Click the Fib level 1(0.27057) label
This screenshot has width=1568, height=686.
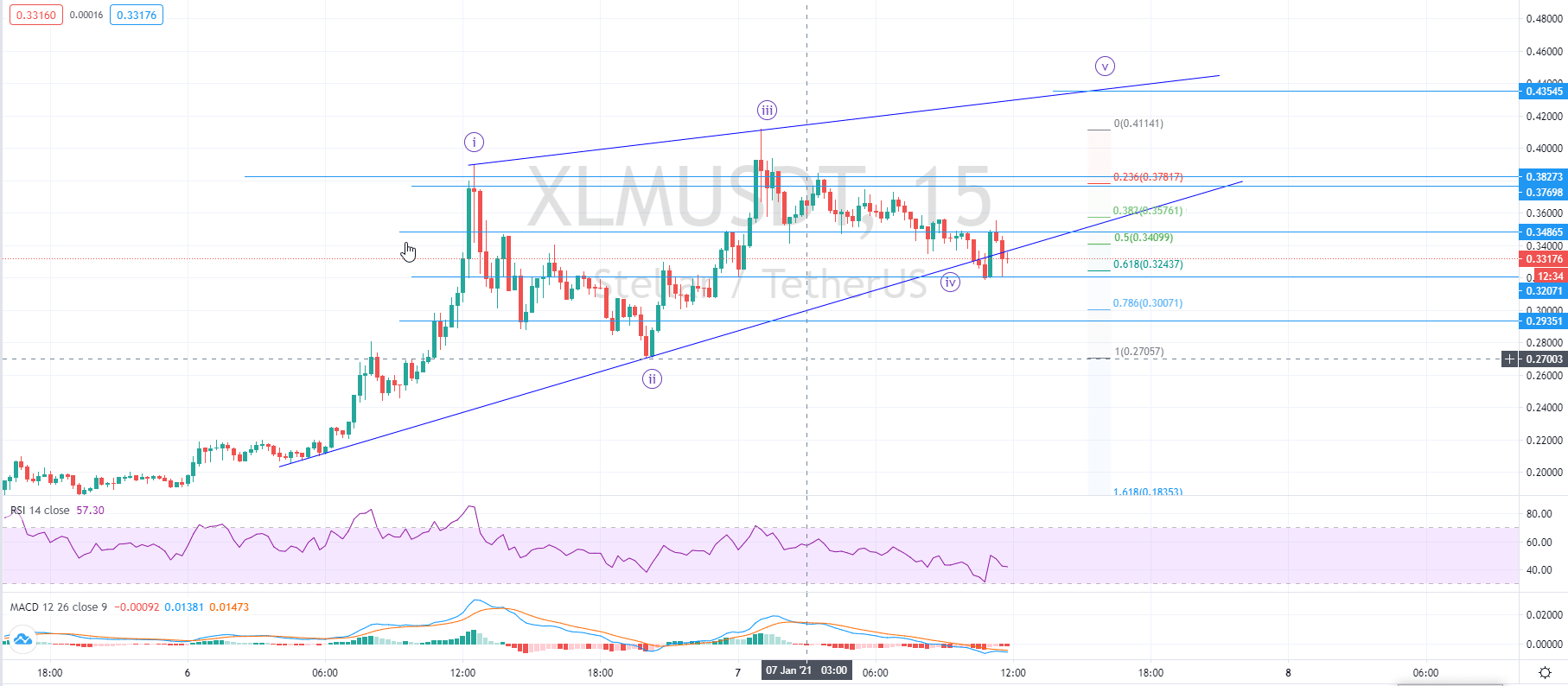(1139, 352)
